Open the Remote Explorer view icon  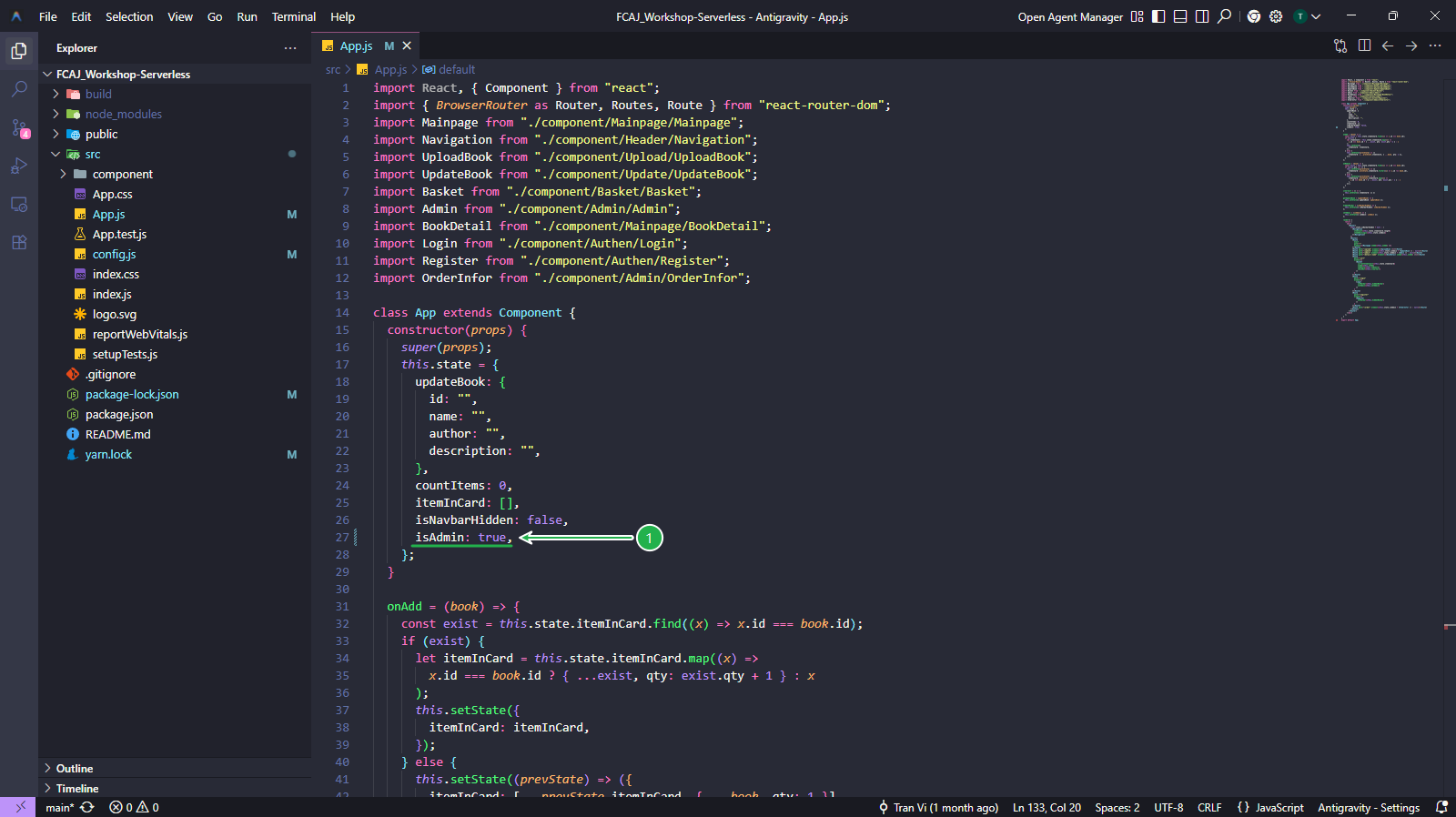click(19, 204)
